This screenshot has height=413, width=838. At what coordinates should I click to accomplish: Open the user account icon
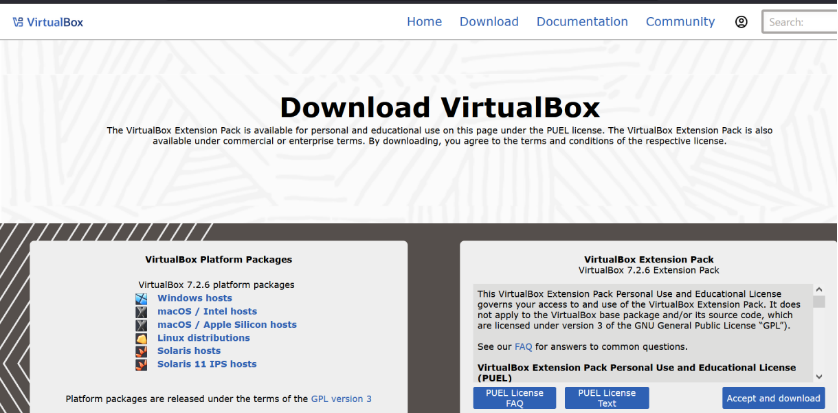tap(741, 22)
